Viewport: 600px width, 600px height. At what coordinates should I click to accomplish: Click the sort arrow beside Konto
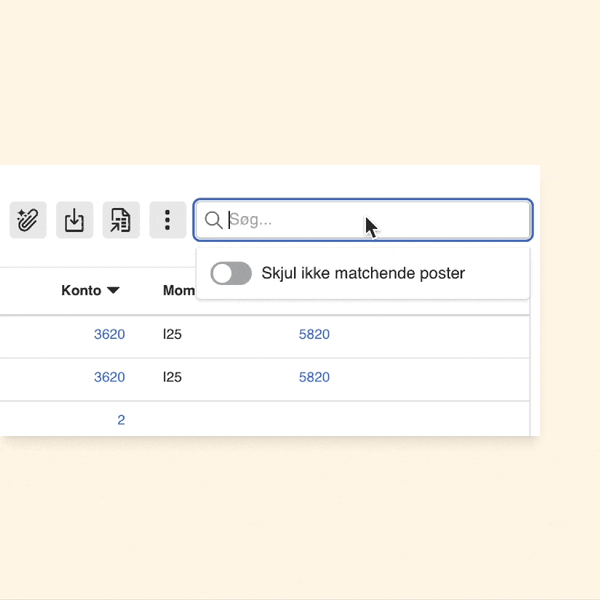(x=113, y=290)
